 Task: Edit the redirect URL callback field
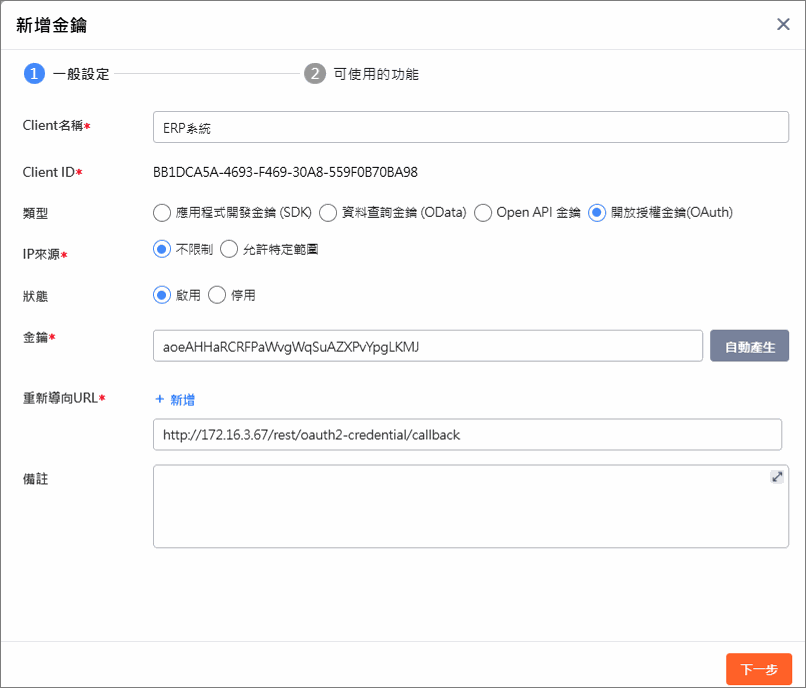[467, 435]
